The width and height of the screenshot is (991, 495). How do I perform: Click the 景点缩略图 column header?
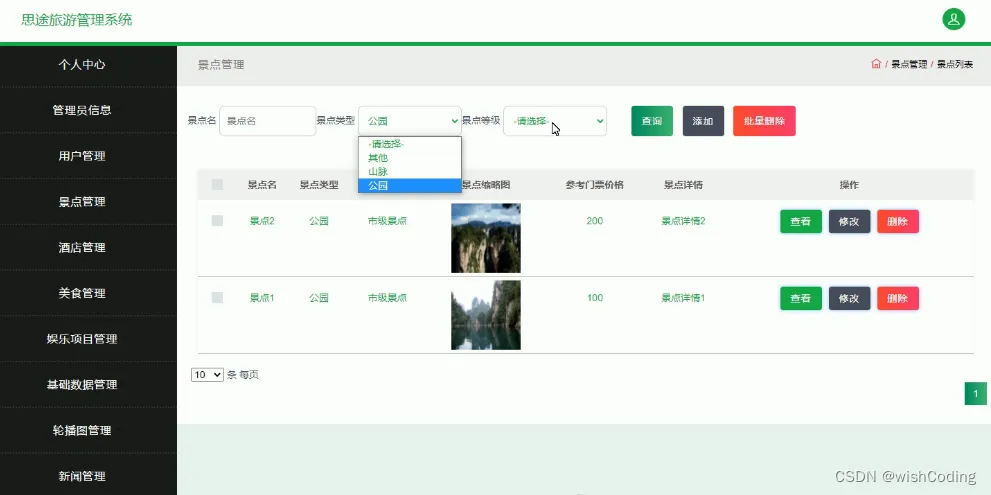[x=486, y=185]
